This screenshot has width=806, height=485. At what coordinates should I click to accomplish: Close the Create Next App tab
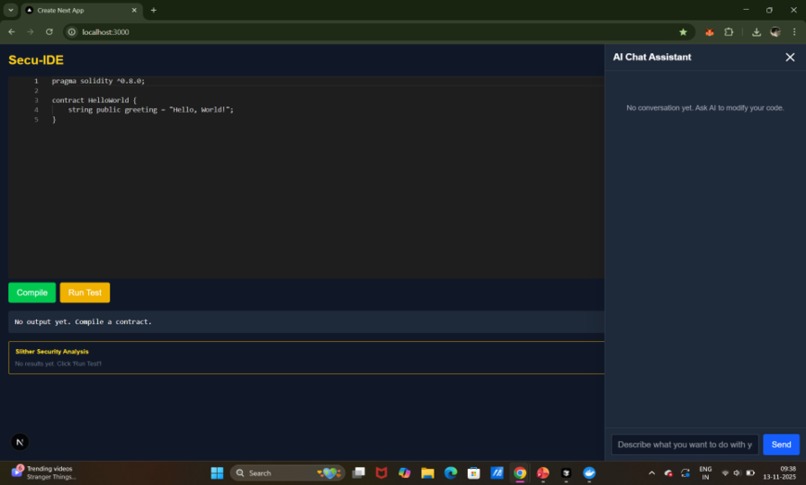click(x=134, y=10)
